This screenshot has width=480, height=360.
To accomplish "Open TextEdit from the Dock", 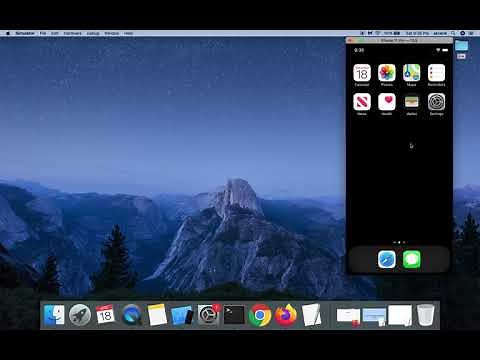I will 311,315.
